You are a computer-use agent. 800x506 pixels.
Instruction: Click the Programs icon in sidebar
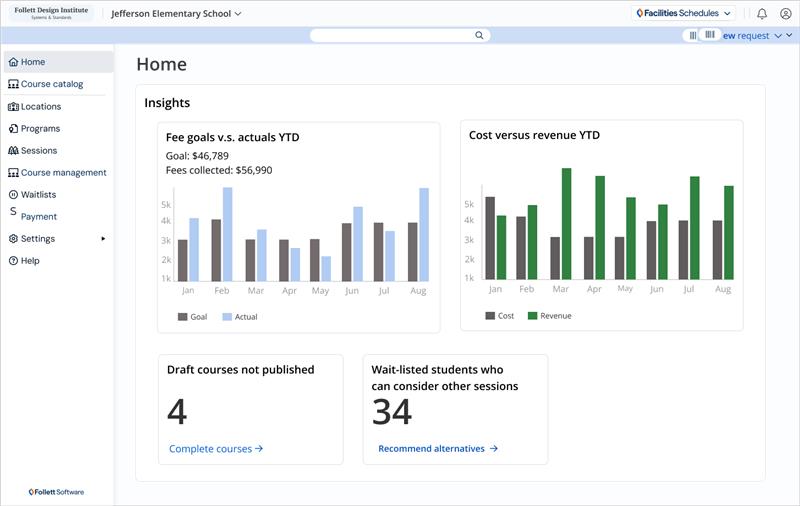(x=13, y=129)
